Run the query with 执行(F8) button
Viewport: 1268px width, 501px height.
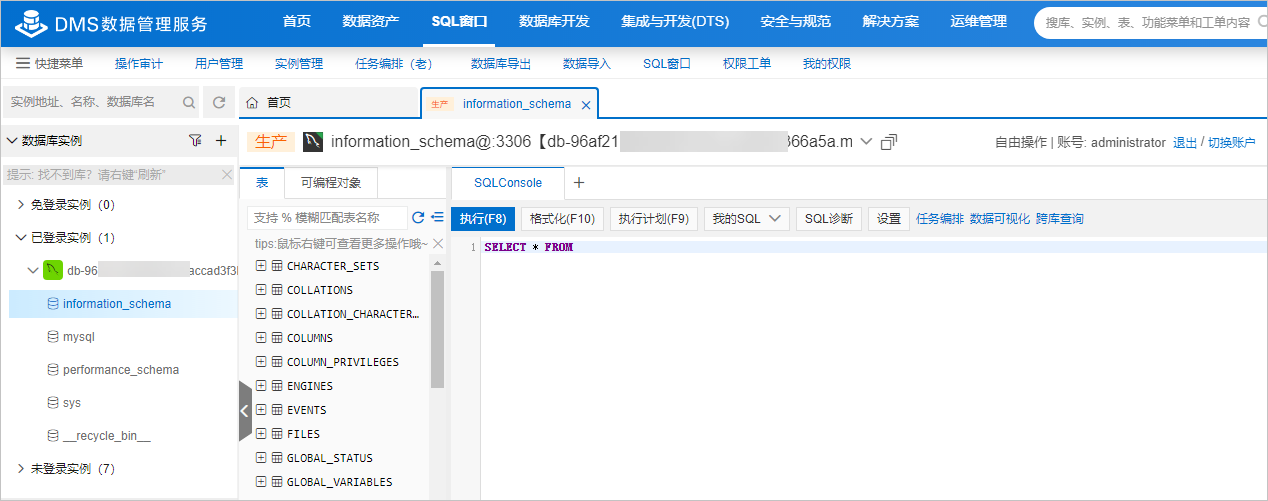tap(483, 219)
